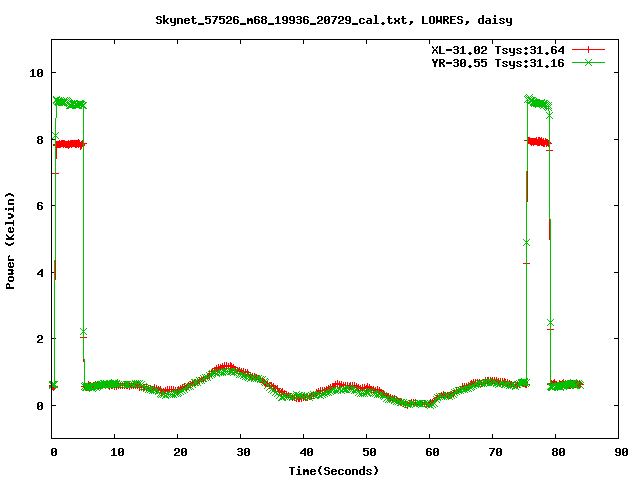Click the 'Power (Kelvin)' y-axis label

coord(10,241)
